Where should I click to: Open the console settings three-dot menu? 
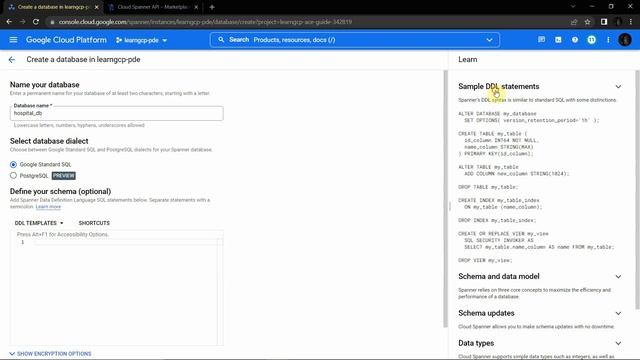608,40
